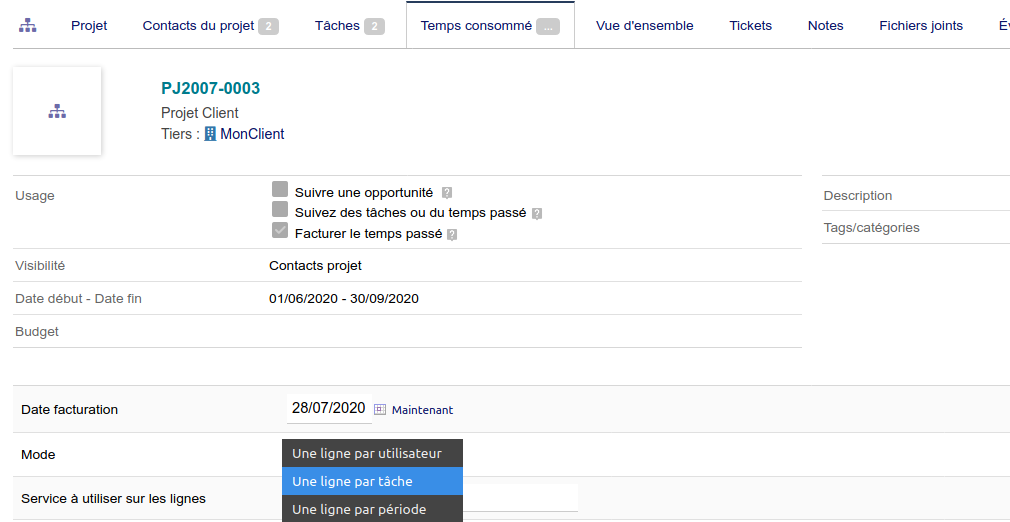The image size is (1010, 522).
Task: Click help icon beside Facturer le temps passé
Action: tap(452, 235)
